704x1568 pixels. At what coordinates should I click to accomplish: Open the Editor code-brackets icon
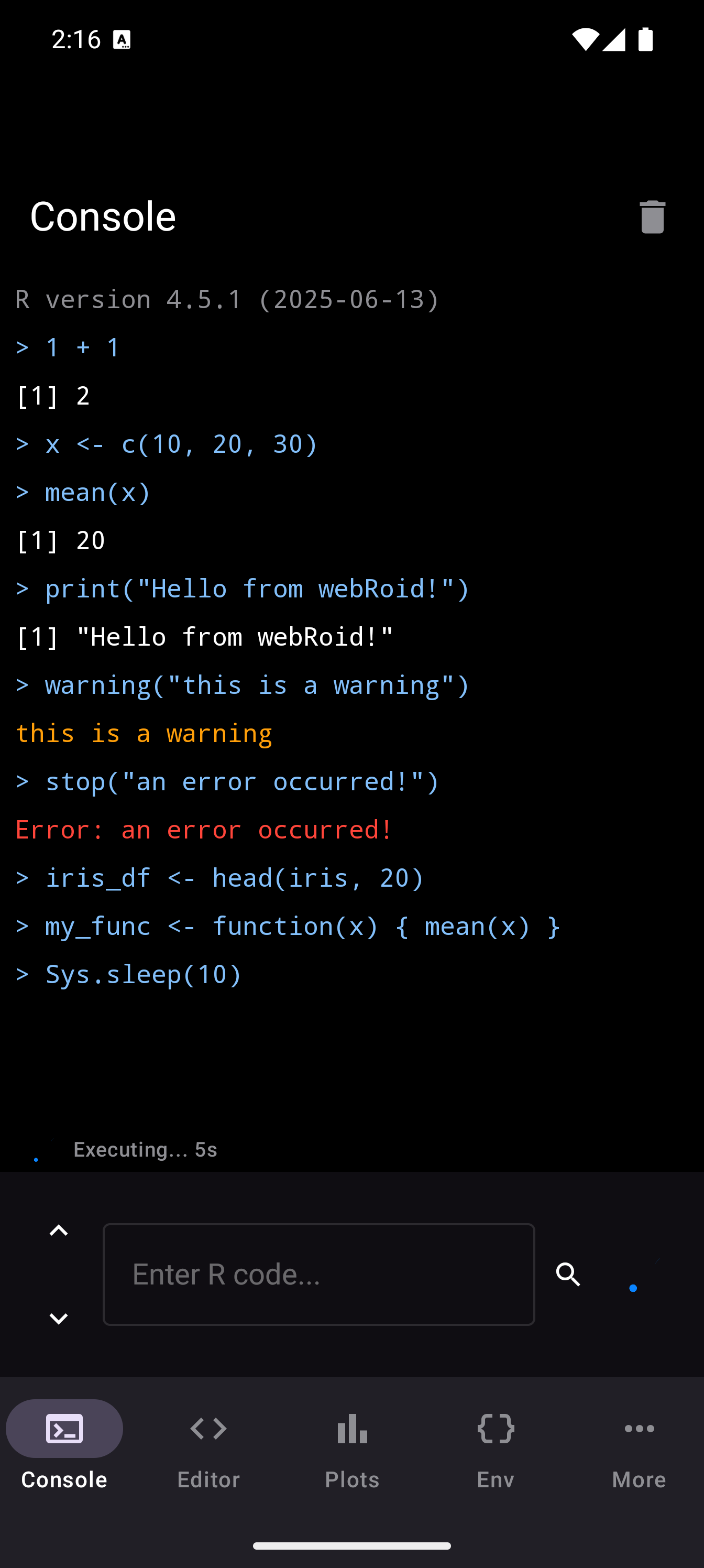point(208,1428)
